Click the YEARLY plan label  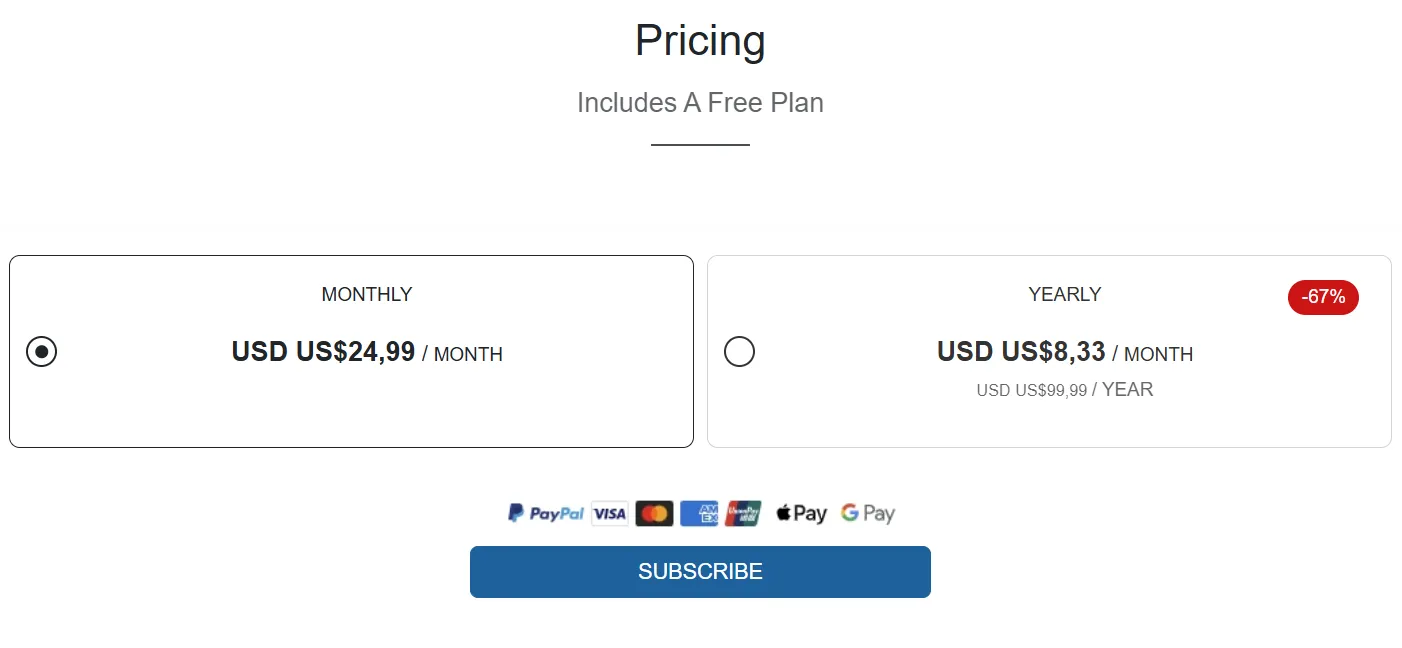coord(1064,295)
